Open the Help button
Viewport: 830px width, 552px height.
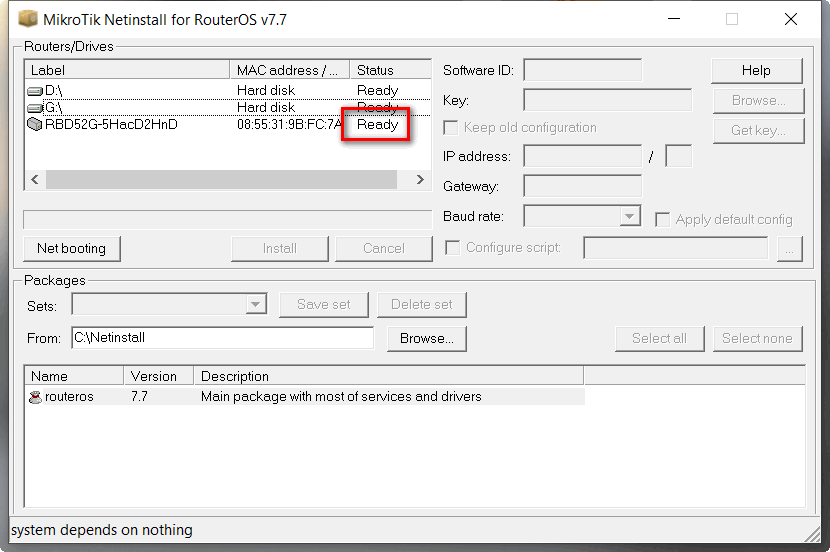coord(756,70)
